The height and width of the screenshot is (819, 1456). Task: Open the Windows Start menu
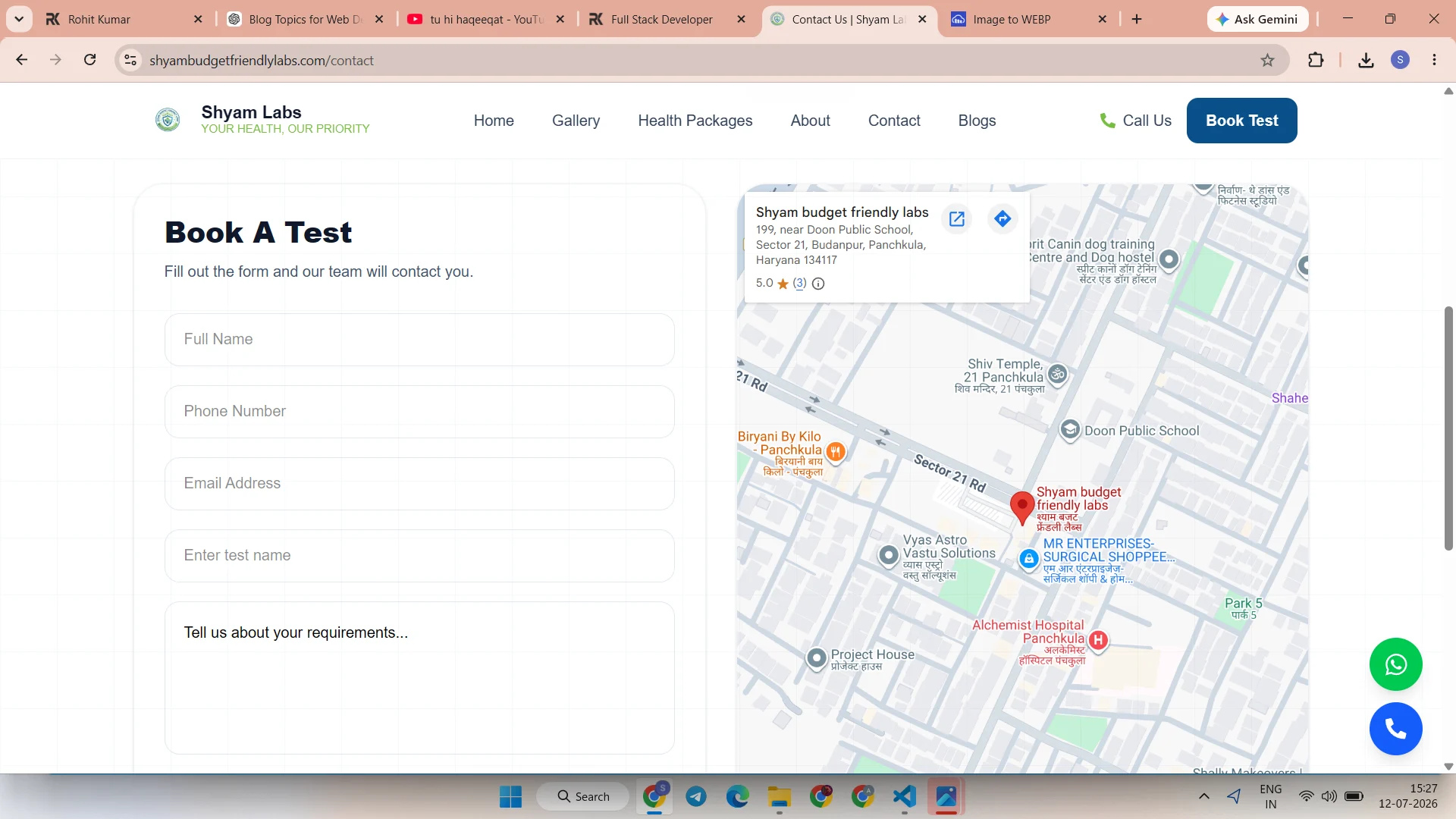[x=510, y=796]
